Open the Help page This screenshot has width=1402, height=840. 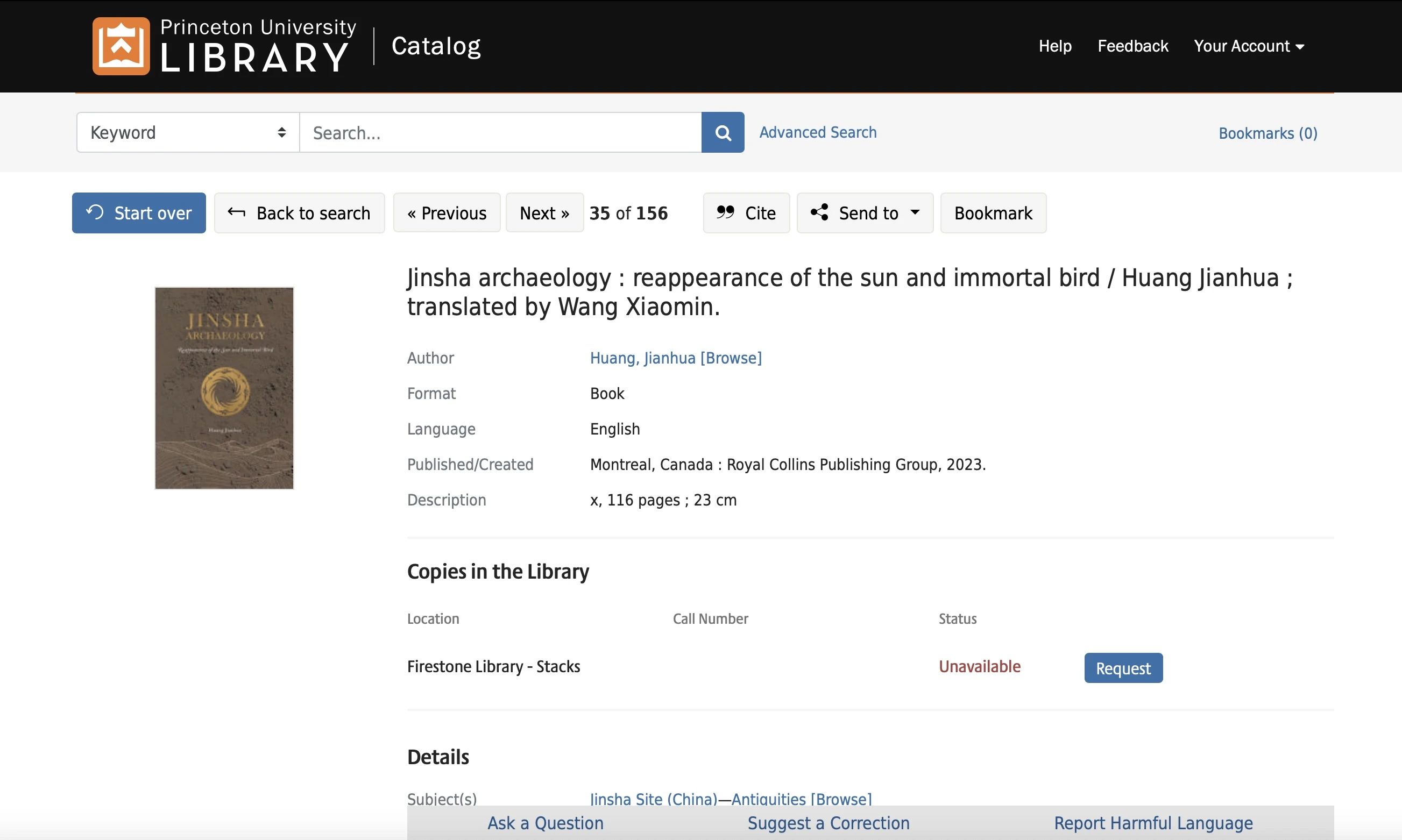point(1054,46)
